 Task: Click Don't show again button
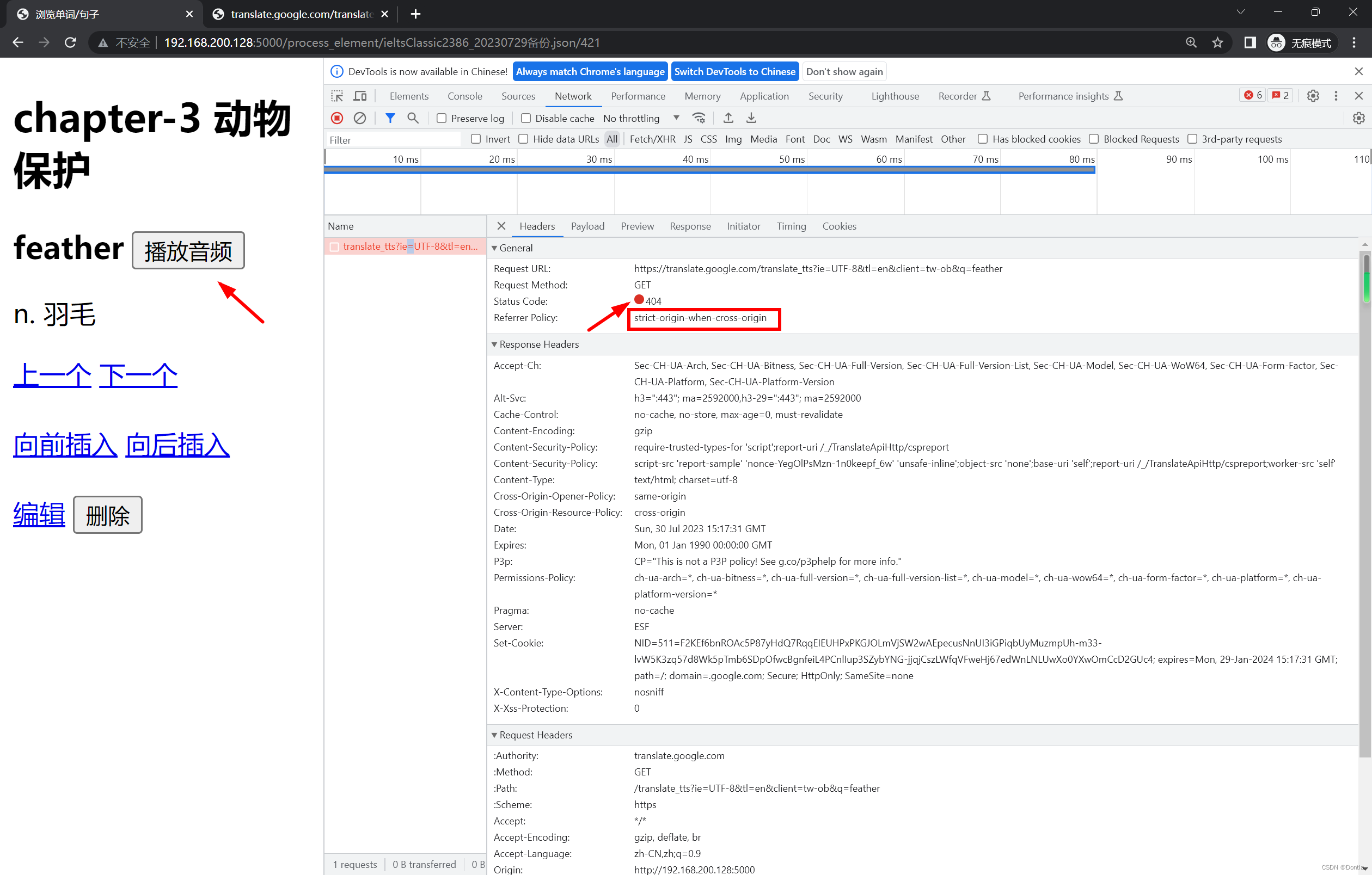(844, 72)
